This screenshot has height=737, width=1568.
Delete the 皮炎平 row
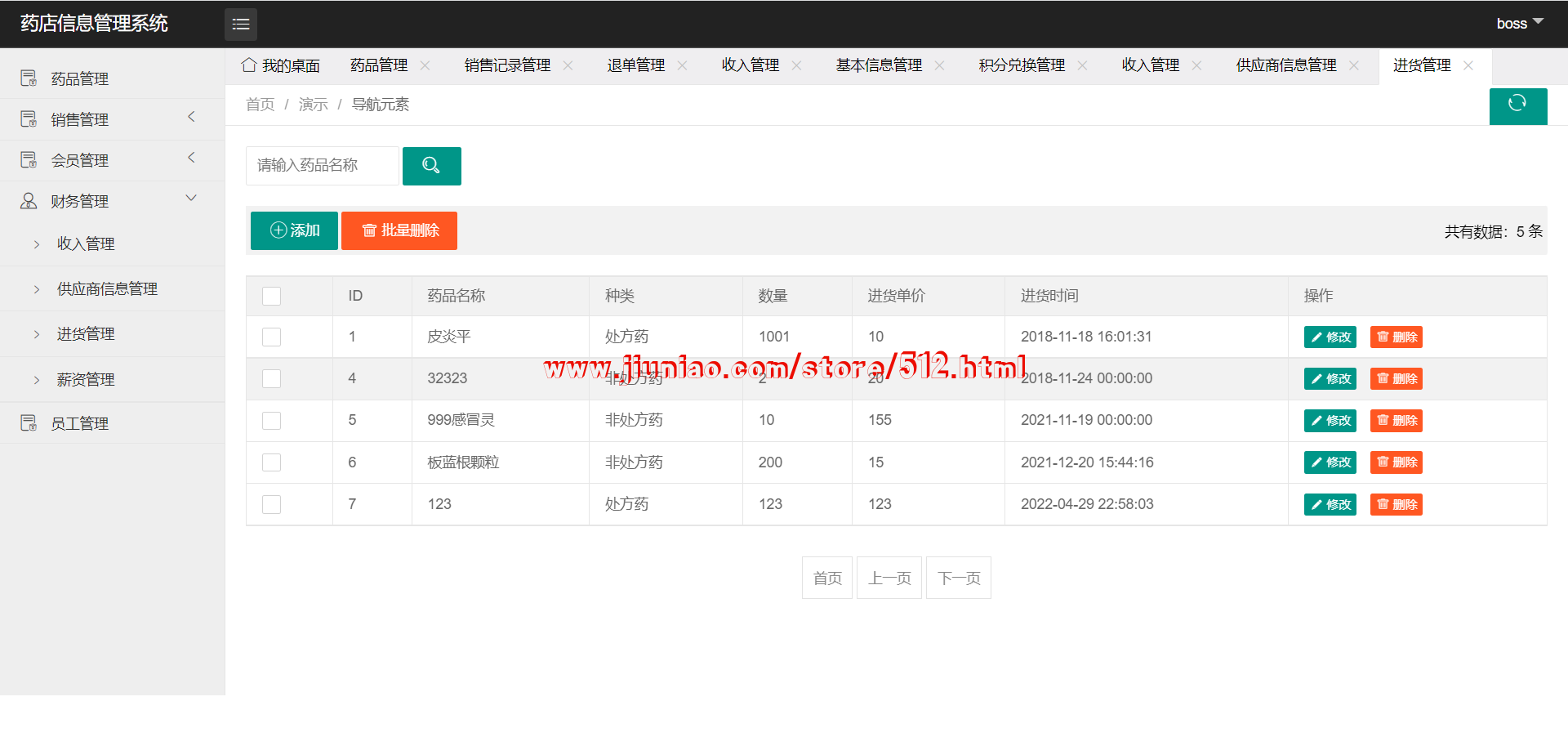[x=1396, y=337]
